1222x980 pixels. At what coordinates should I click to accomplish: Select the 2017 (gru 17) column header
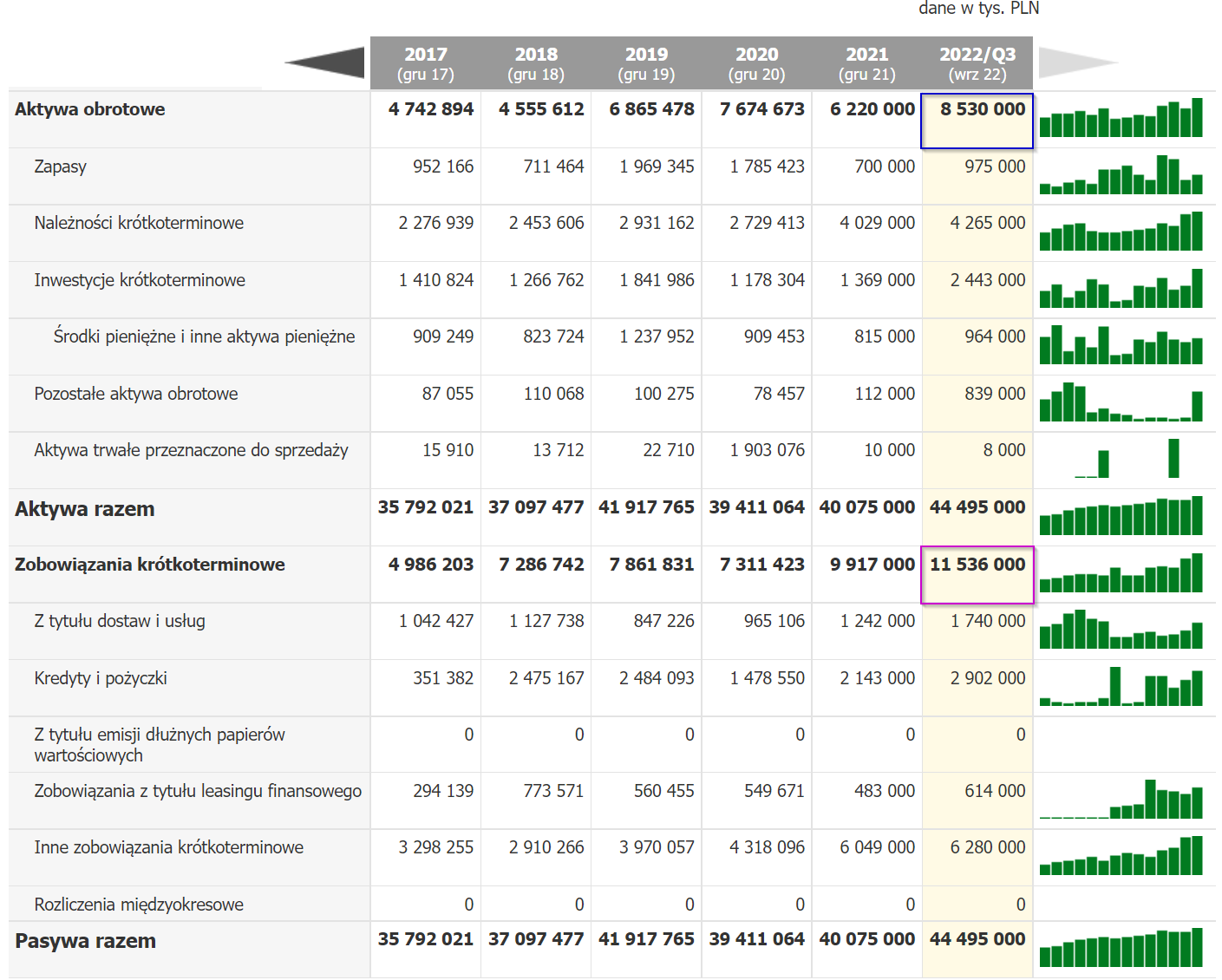pyautogui.click(x=426, y=63)
